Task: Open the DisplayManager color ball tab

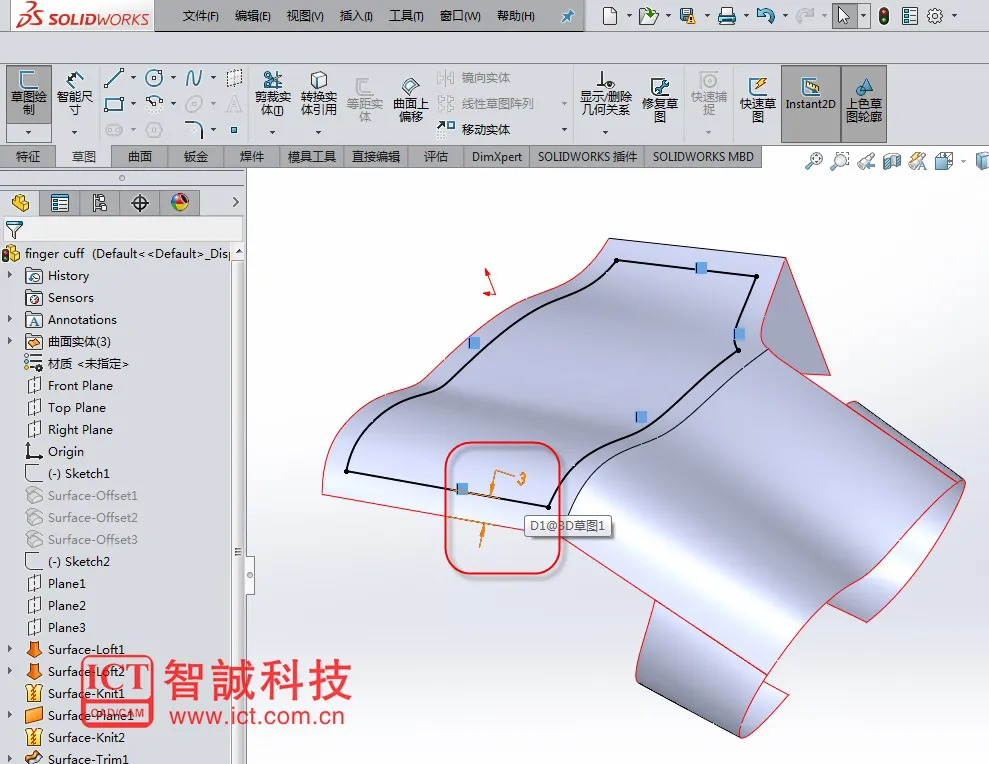Action: [x=180, y=203]
